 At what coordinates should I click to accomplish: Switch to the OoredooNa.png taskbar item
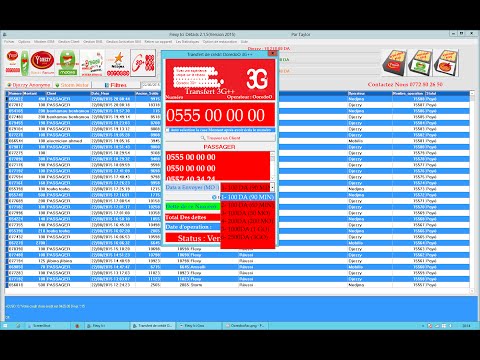click(x=244, y=326)
